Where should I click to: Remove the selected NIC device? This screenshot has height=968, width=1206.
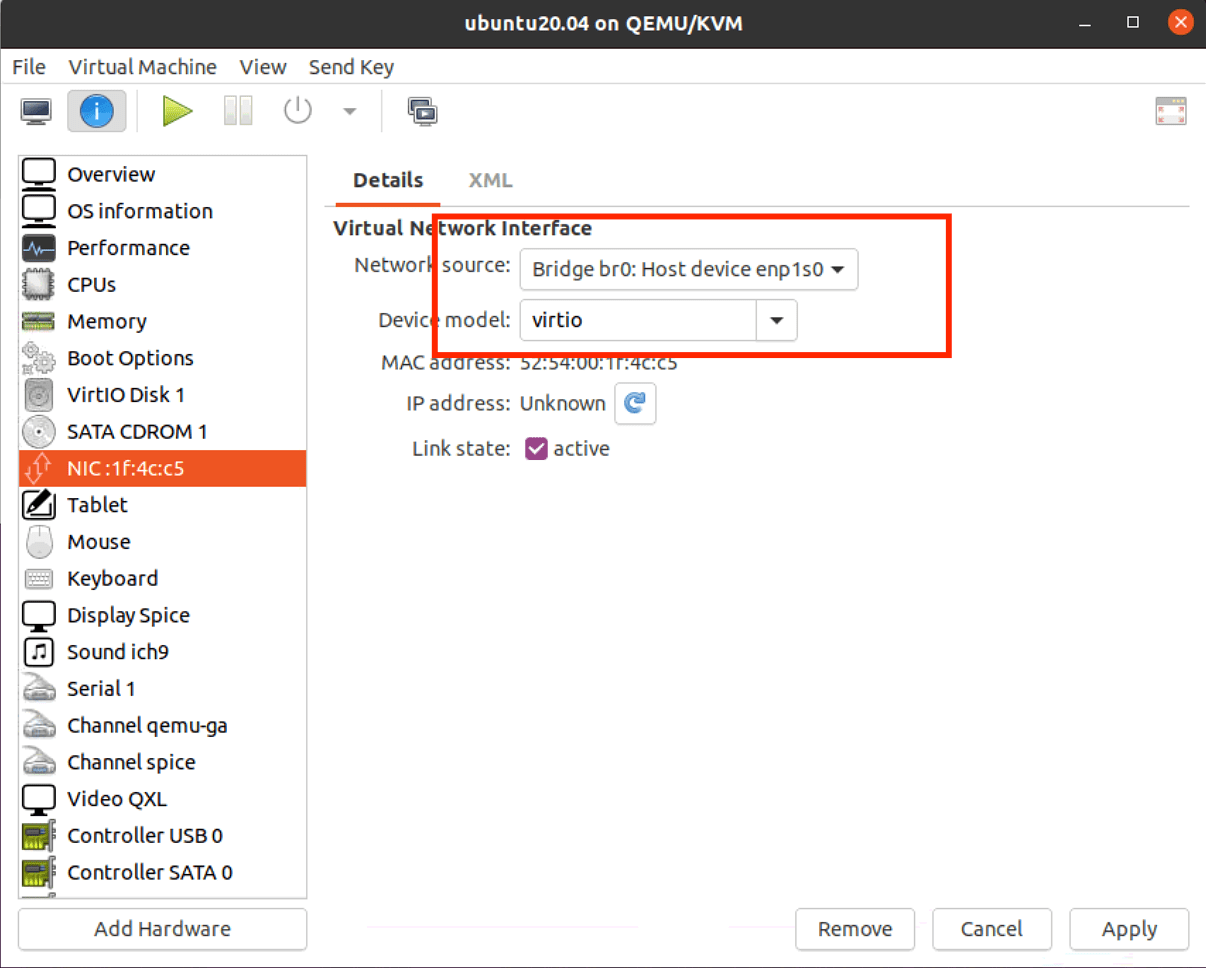(855, 929)
